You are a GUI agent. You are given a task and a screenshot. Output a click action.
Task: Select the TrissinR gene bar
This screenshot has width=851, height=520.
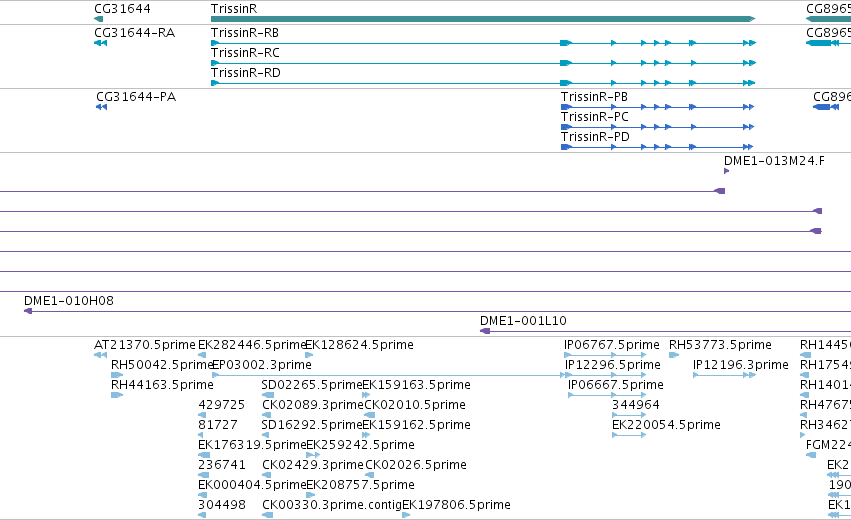(x=482, y=19)
